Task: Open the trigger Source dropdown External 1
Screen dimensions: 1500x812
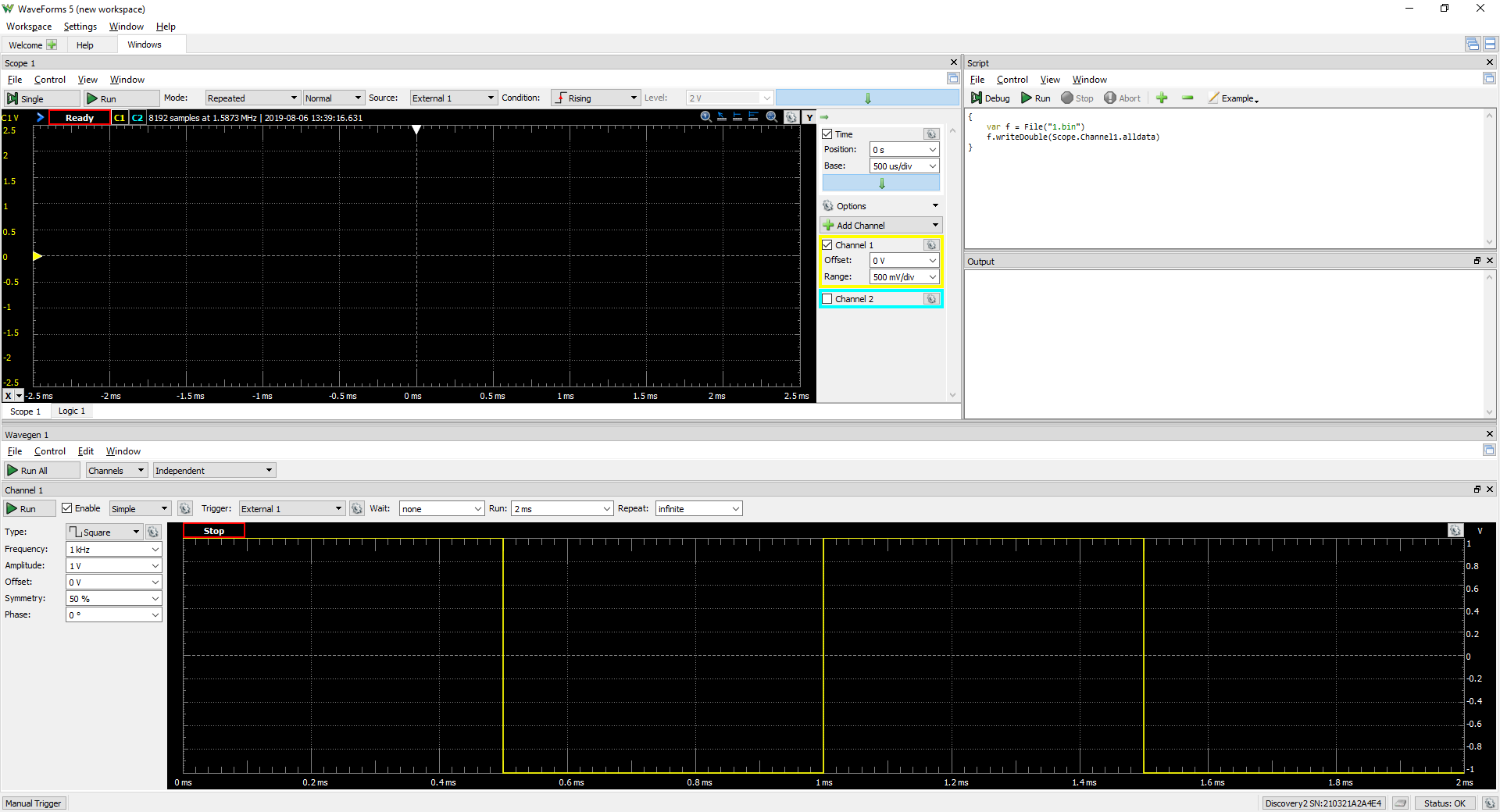Action: click(453, 98)
